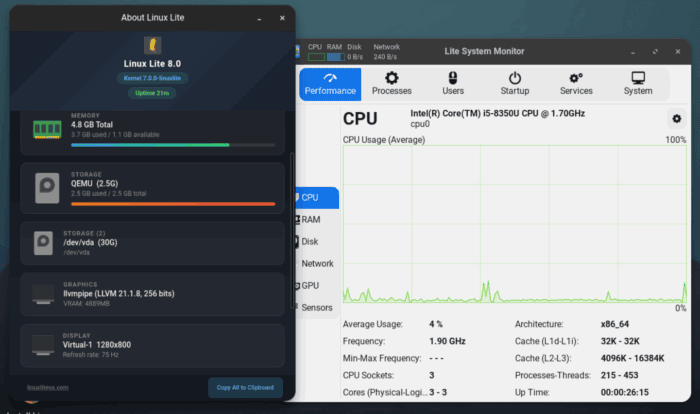Click the Kernel 7.0.0-linuxlite badge

pos(152,78)
